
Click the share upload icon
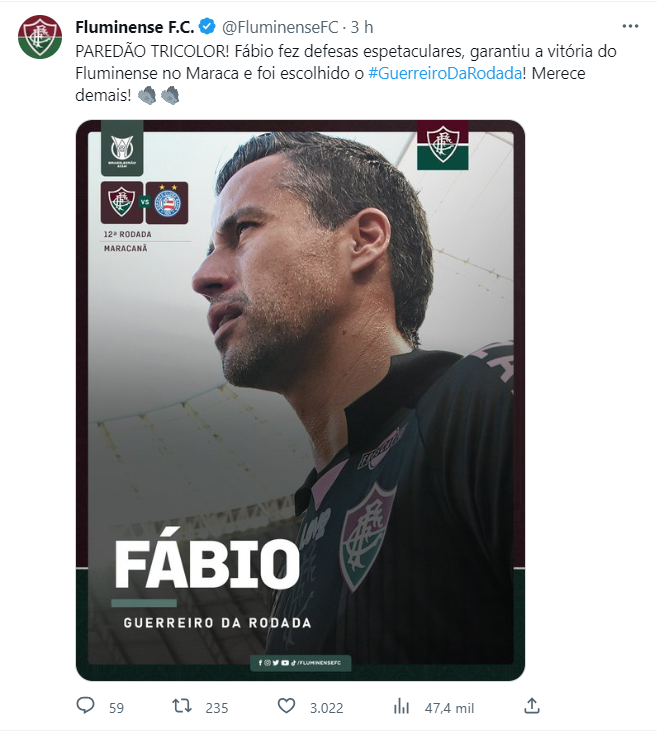(532, 706)
